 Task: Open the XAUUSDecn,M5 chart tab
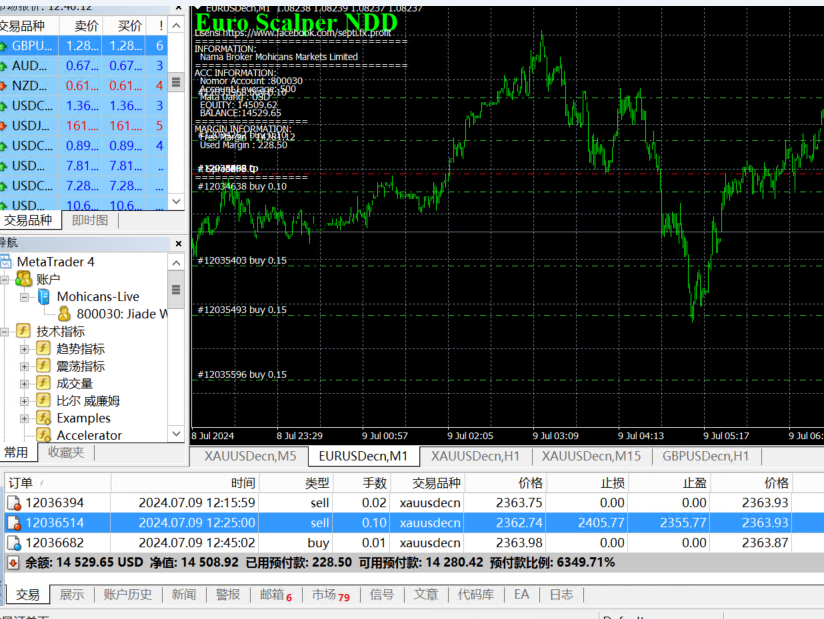[250, 456]
